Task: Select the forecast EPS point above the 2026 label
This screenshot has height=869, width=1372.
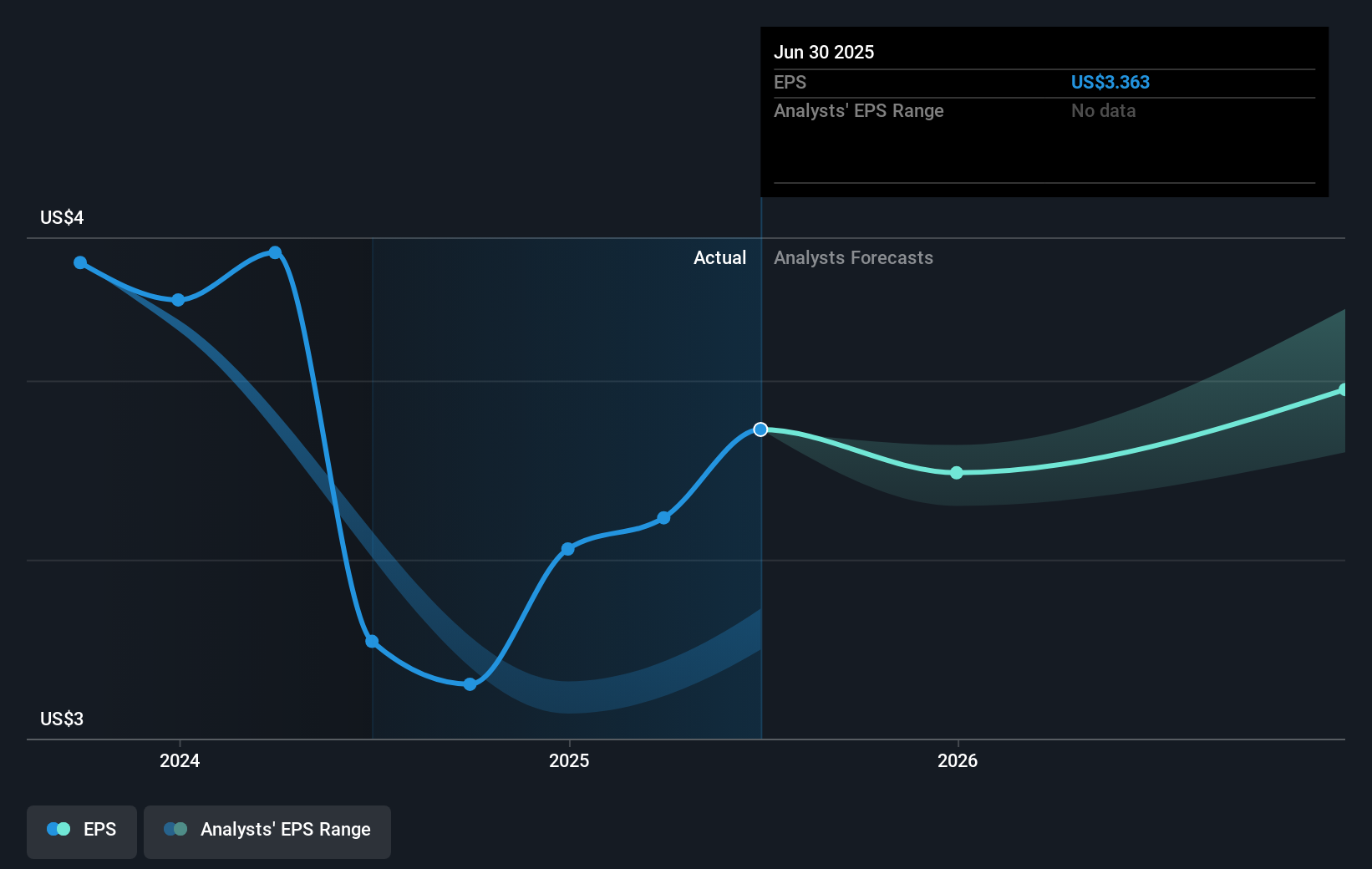Action: tap(957, 473)
